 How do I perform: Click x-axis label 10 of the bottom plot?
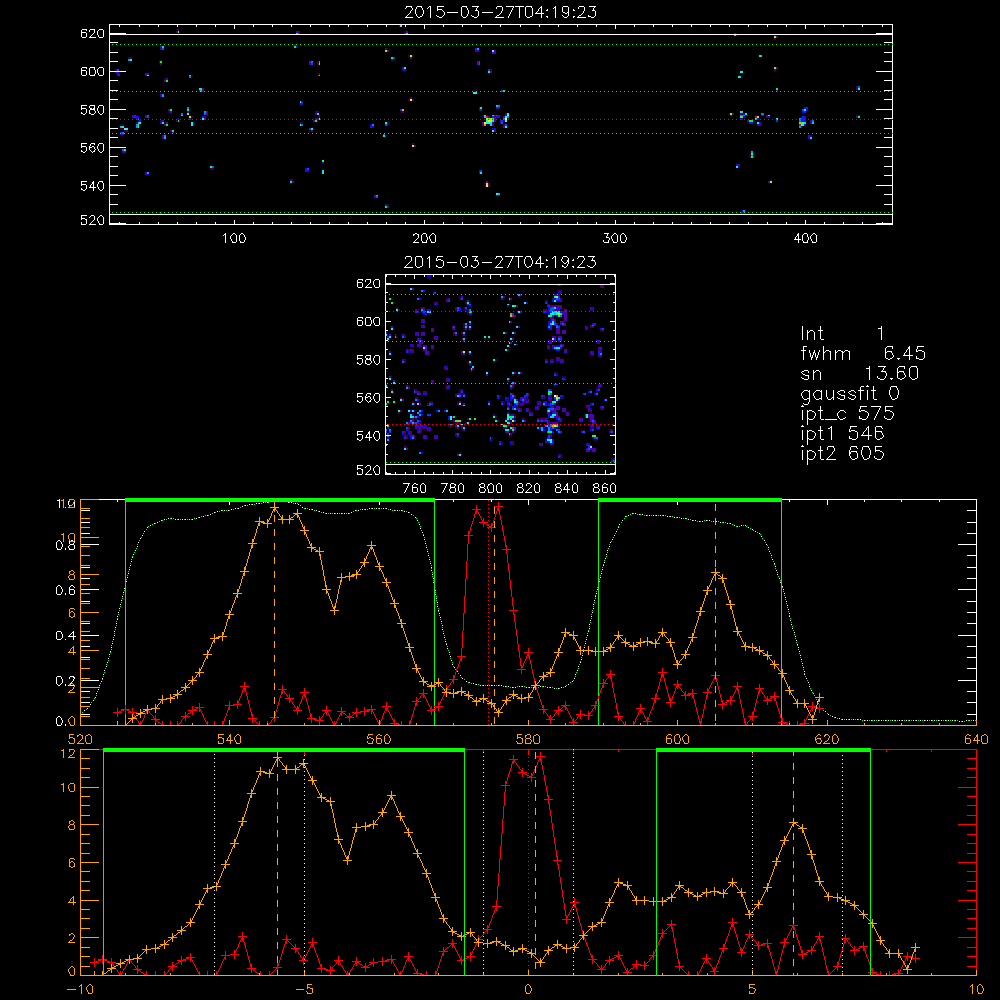(976, 989)
